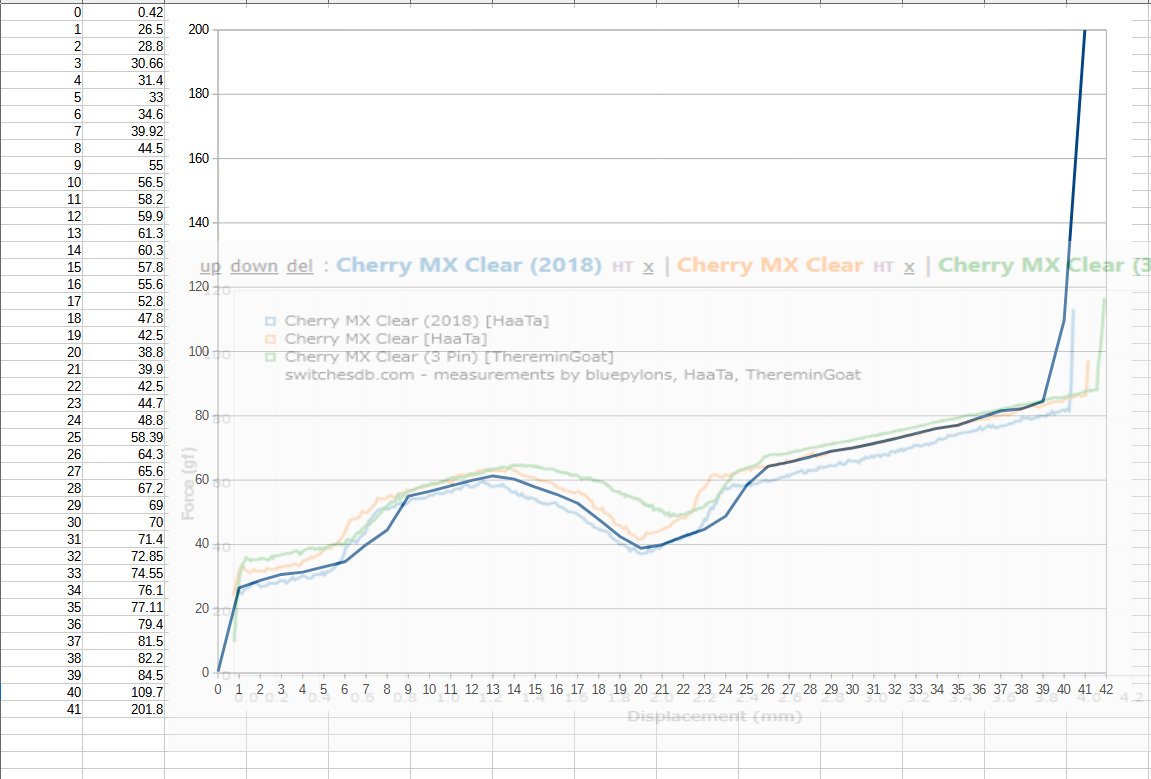
Task: Select the cell with value 71.4
Action: pyautogui.click(x=124, y=539)
